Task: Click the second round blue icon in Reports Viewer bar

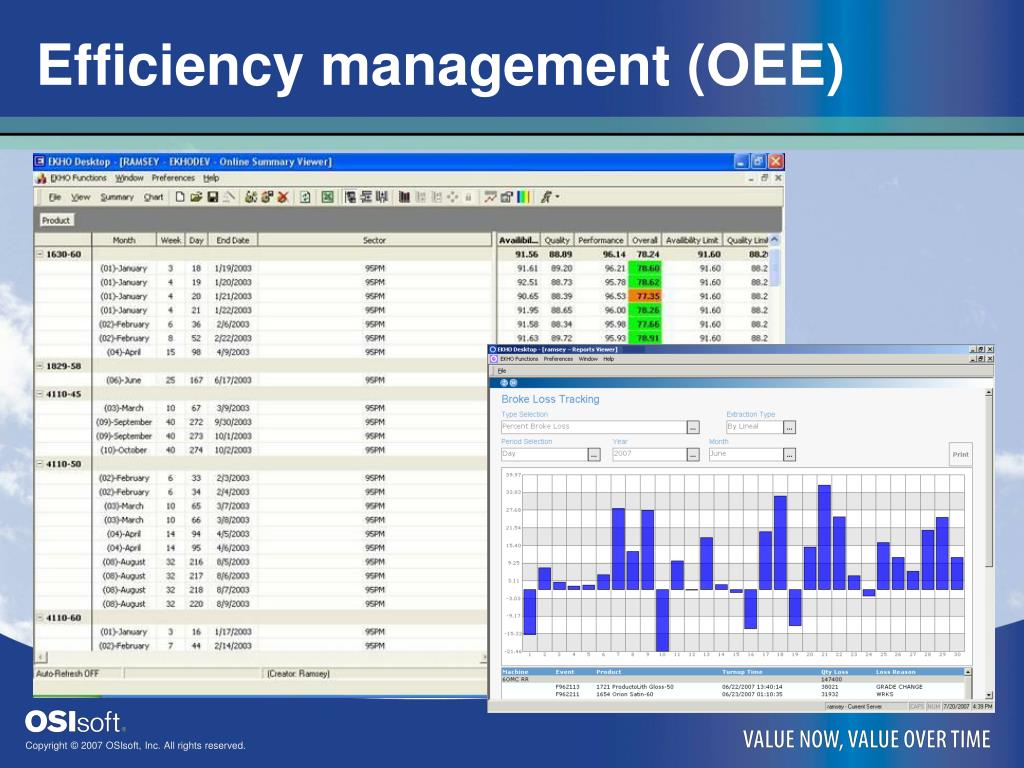Action: click(x=513, y=383)
